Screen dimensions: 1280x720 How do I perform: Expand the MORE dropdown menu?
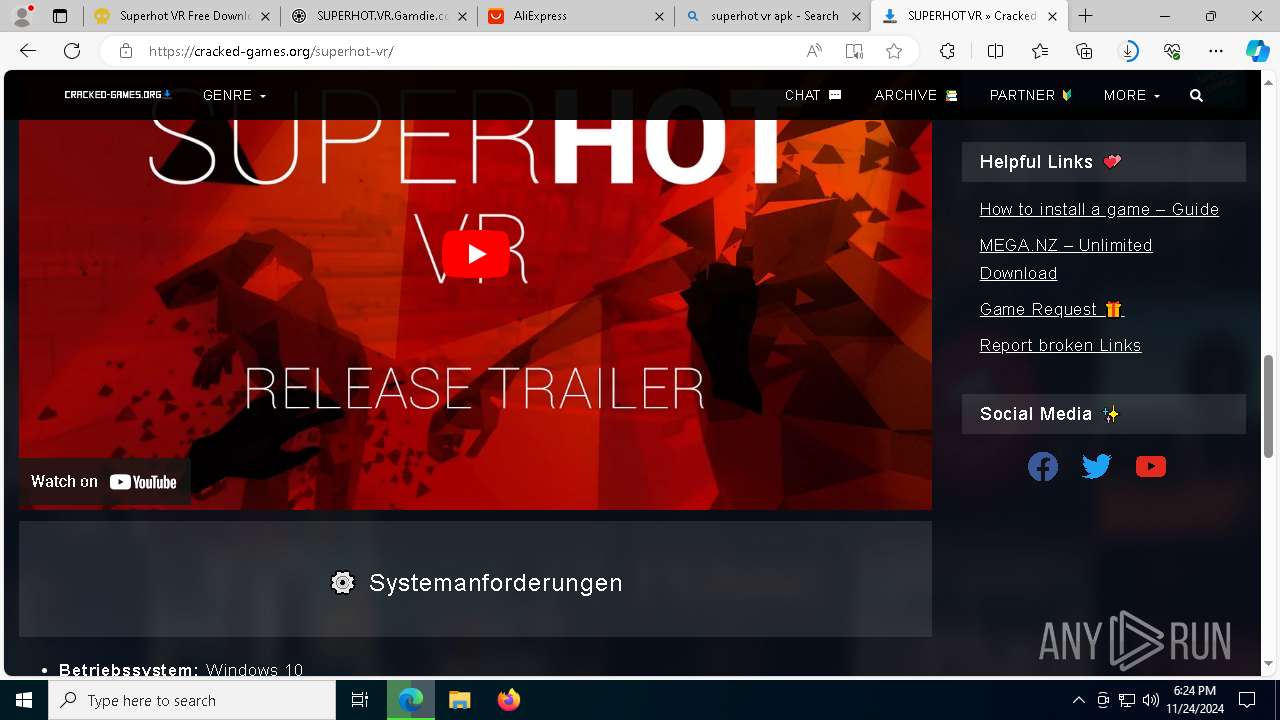[x=1132, y=95]
